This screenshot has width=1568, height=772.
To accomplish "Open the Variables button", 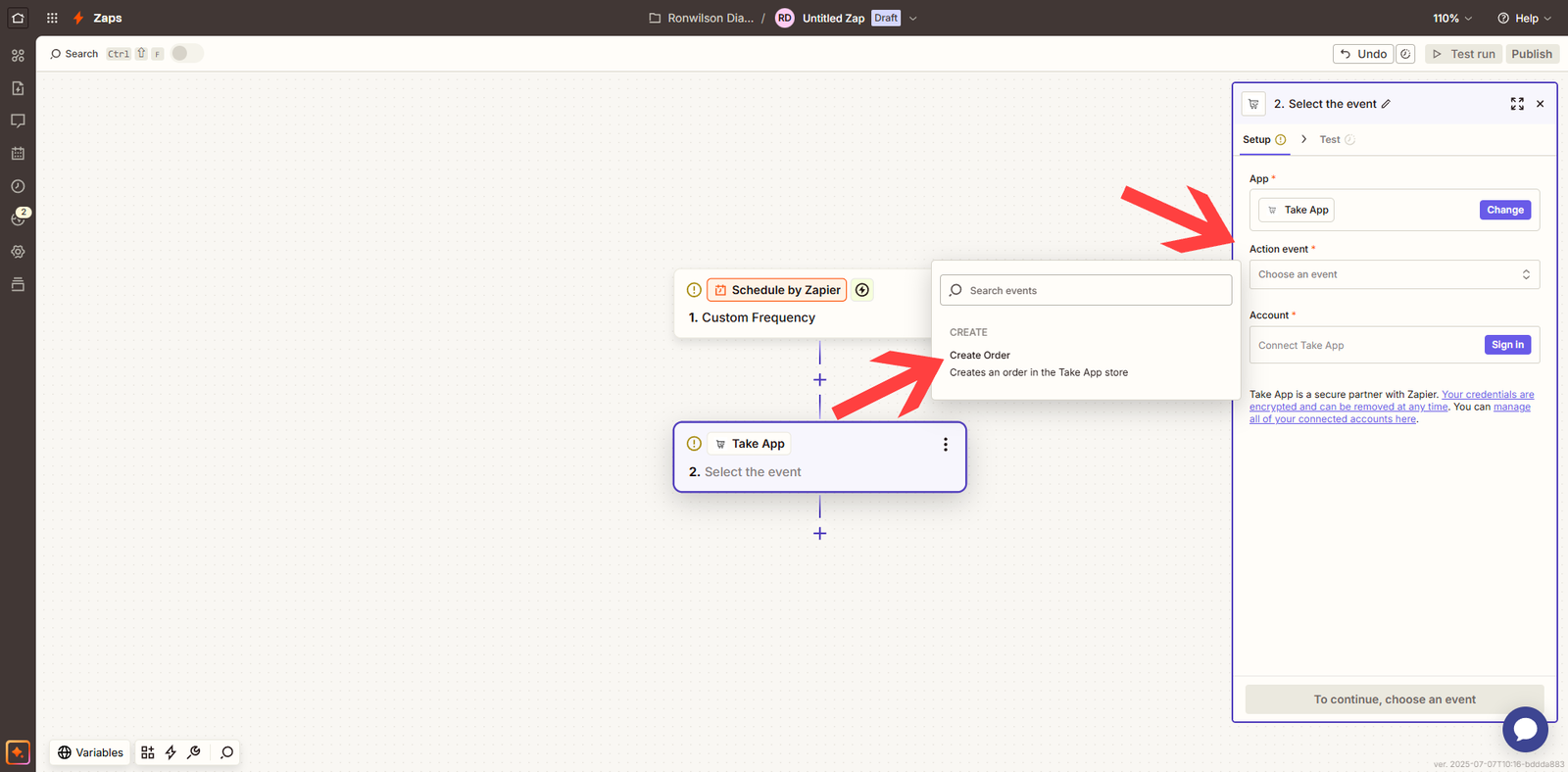I will click(x=90, y=752).
